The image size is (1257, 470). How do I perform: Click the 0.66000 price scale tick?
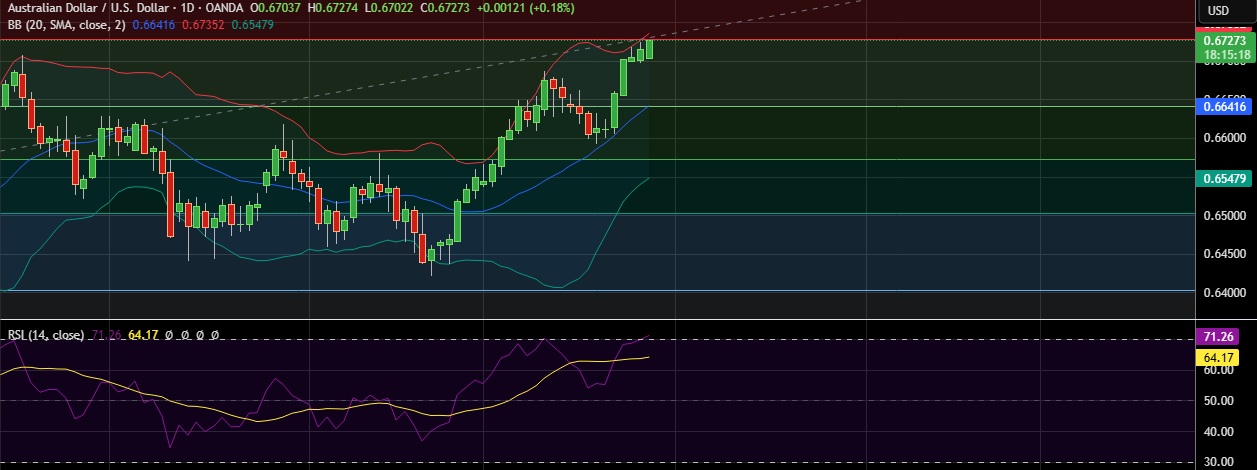click(x=1224, y=138)
